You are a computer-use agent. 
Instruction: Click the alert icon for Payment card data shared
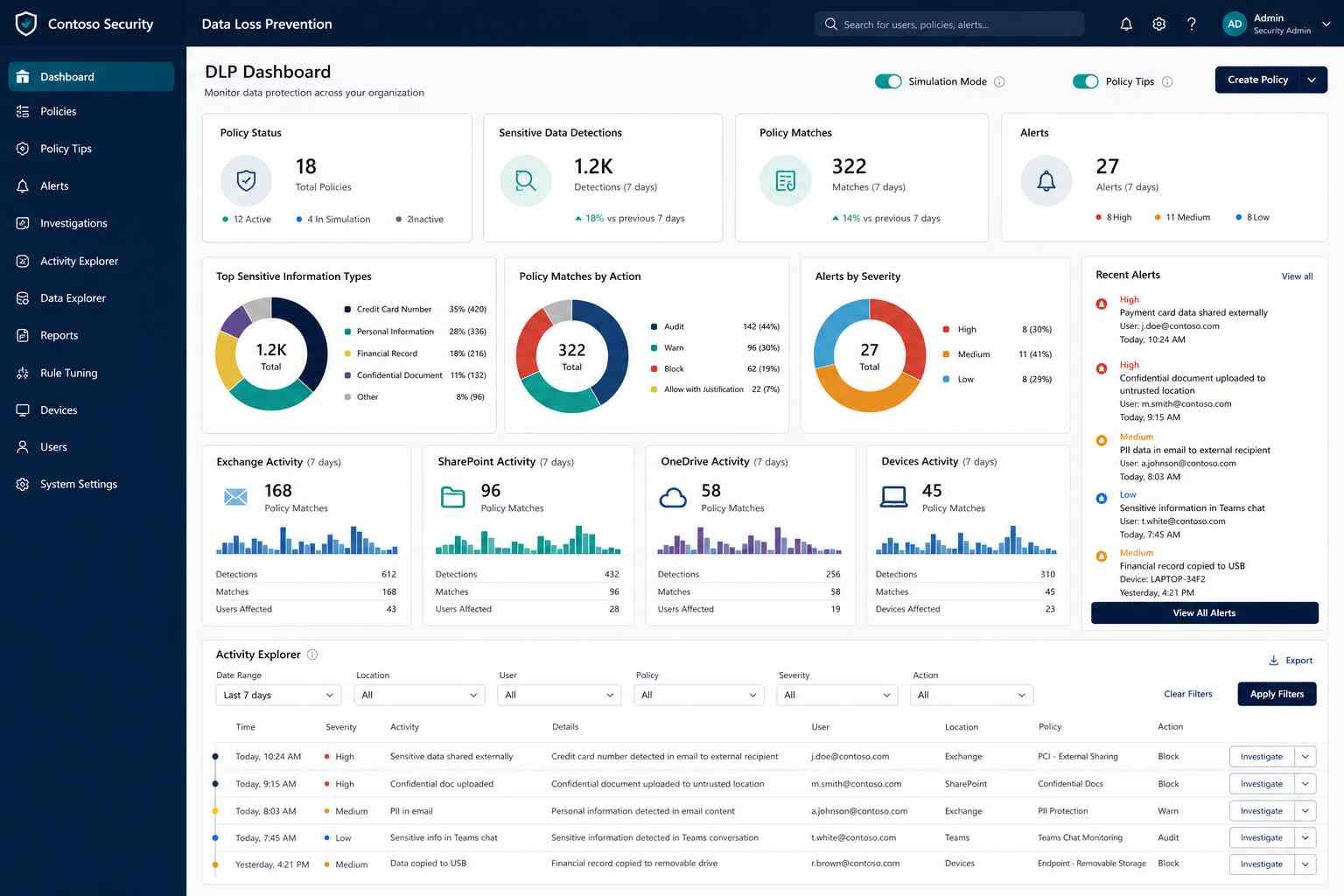pyautogui.click(x=1102, y=304)
